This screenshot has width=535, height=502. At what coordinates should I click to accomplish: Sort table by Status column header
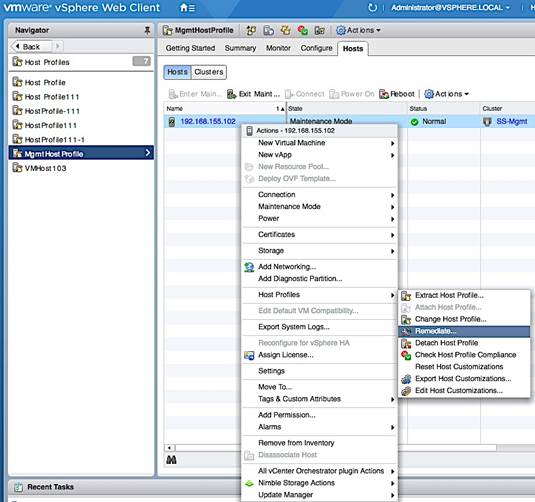(444, 109)
